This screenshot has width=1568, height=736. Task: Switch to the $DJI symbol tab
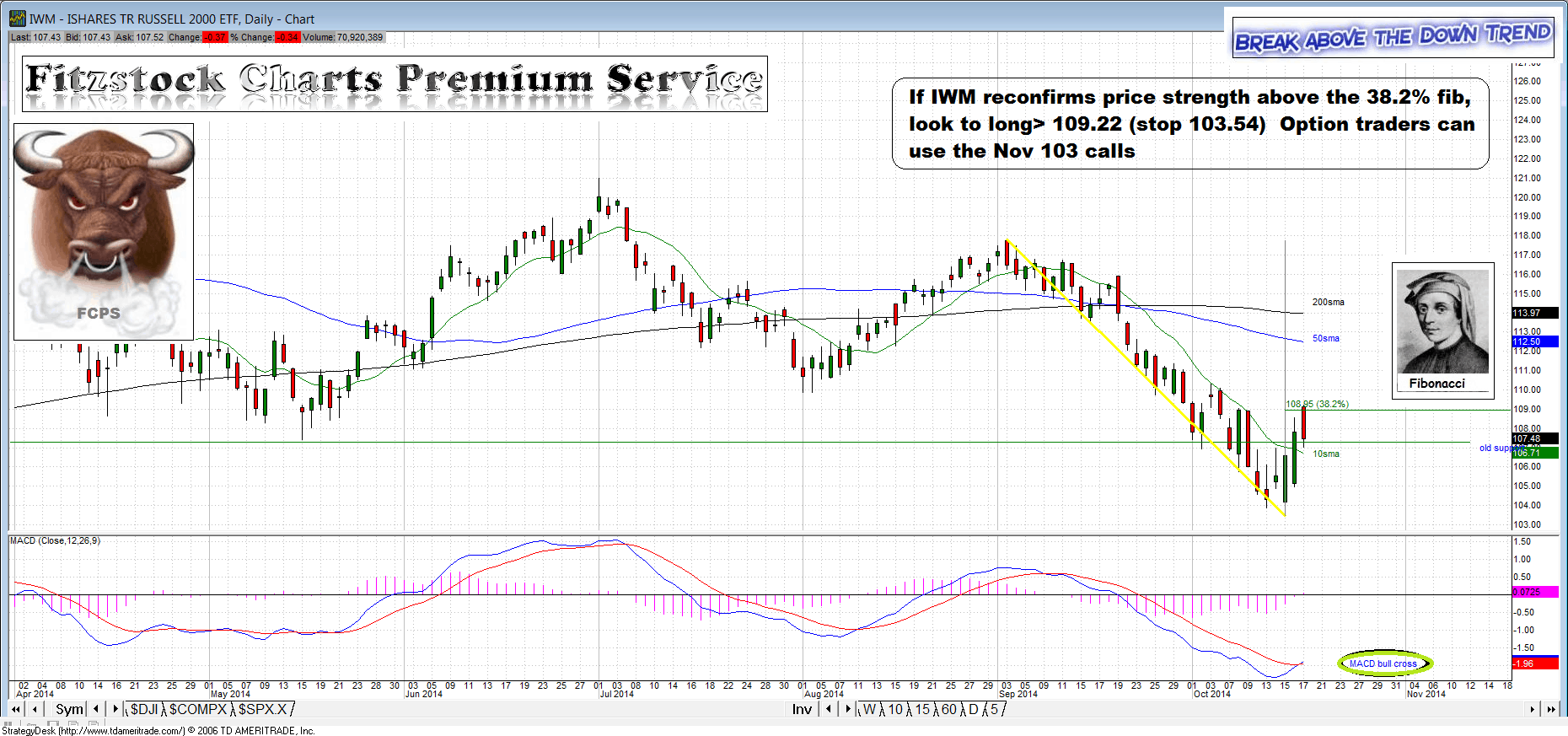[144, 710]
